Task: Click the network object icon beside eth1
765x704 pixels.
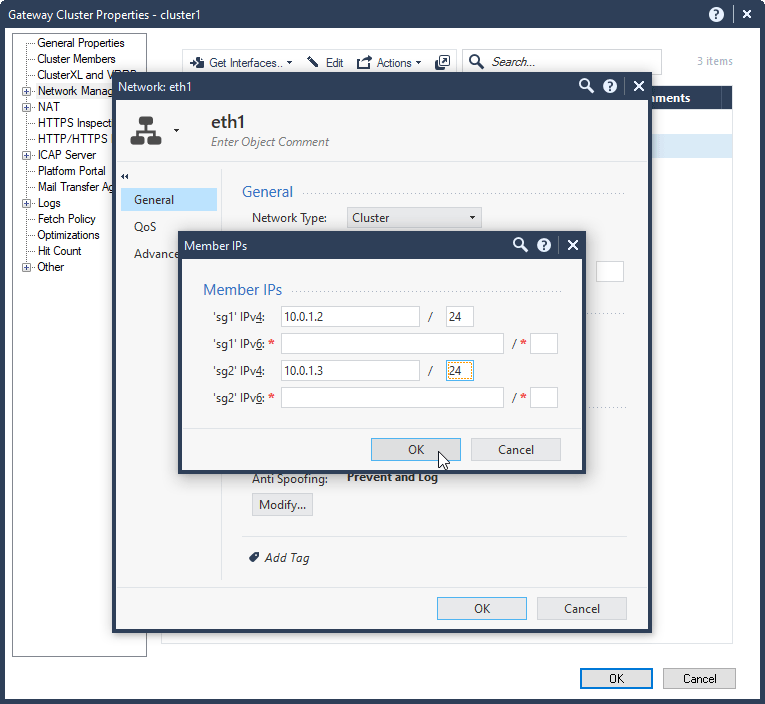Action: 145,131
